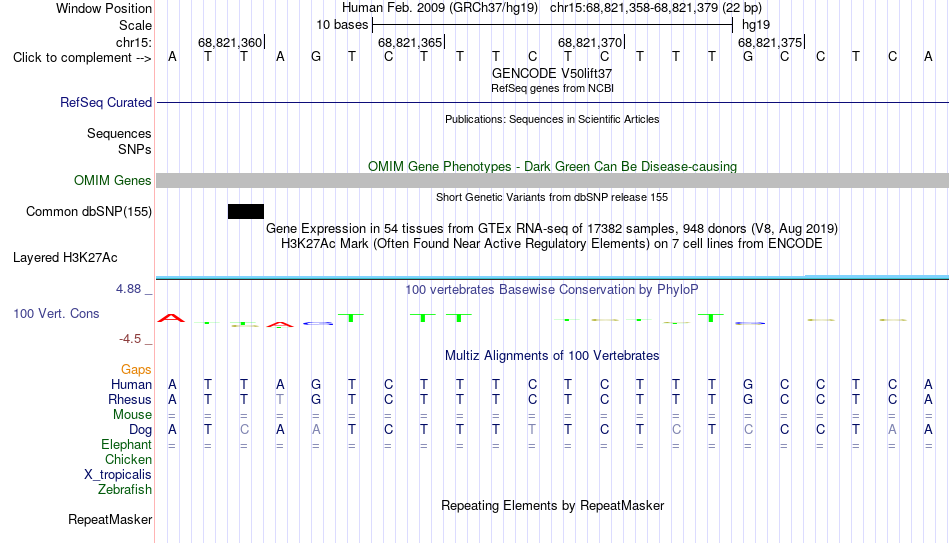Screen dimensions: 950x543
Task: Click the 68,821,360 coordinate tick
Action: coord(230,42)
